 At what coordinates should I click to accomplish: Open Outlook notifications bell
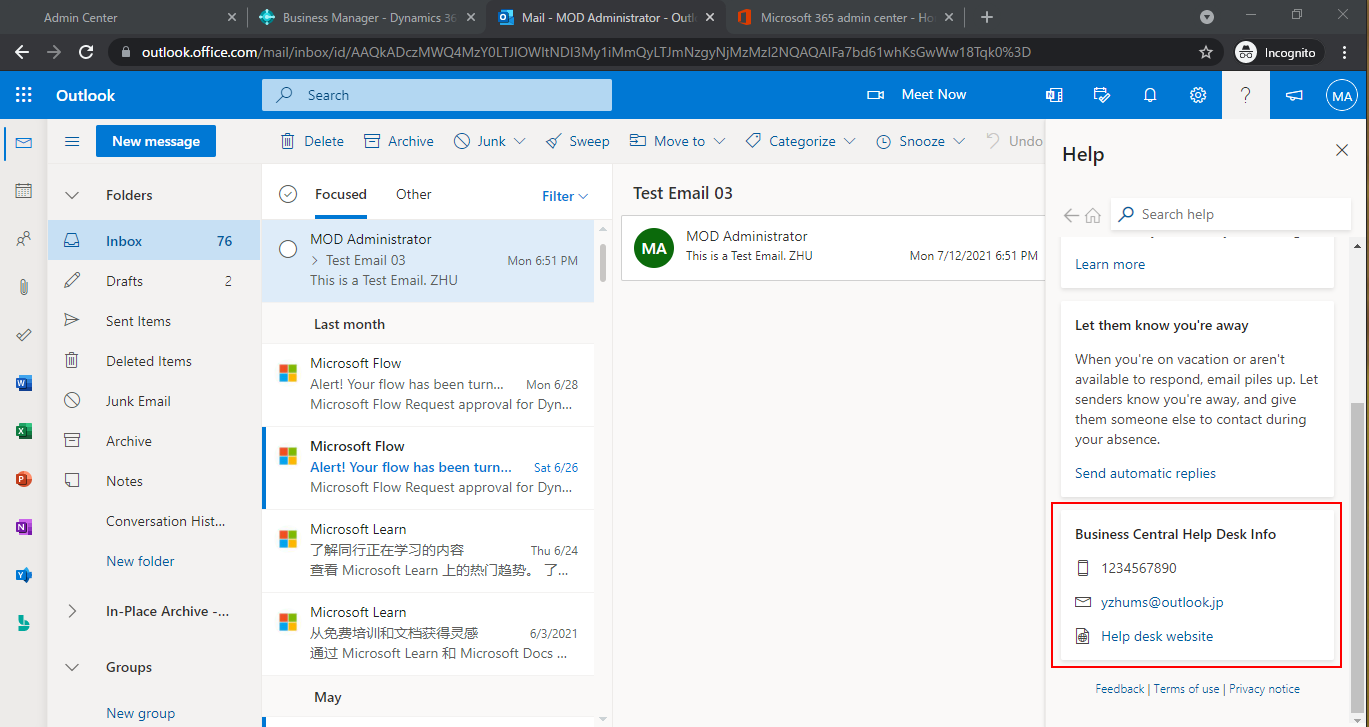coord(1150,94)
